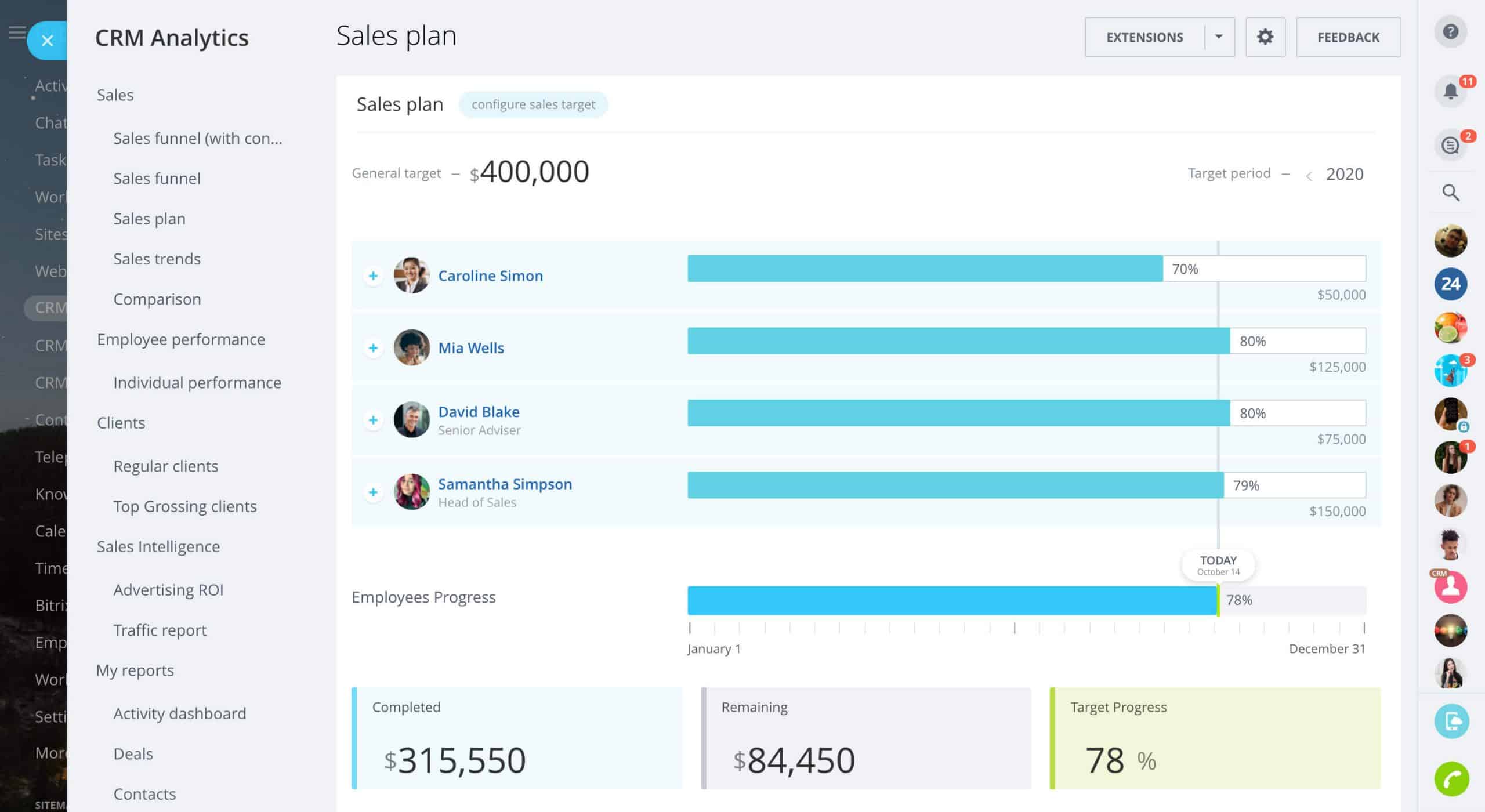Click the CRM contact pink icon
The width and height of the screenshot is (1485, 812).
[x=1451, y=586]
